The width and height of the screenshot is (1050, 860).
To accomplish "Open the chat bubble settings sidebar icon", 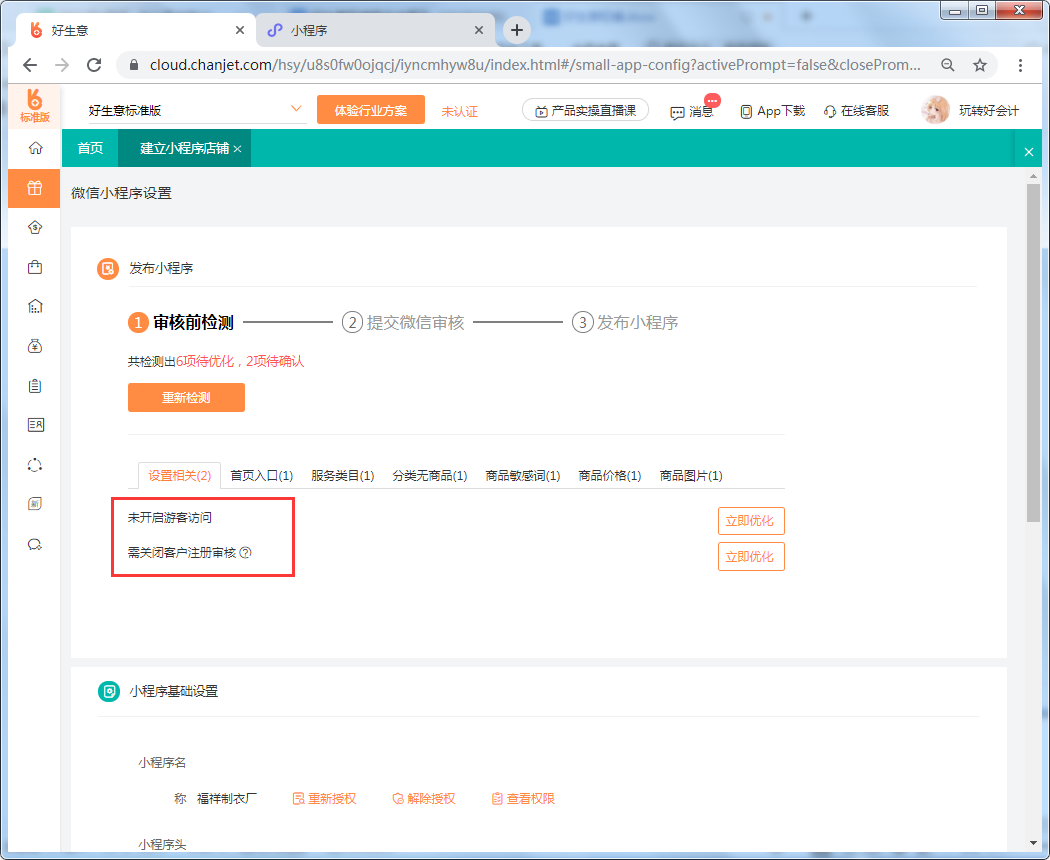I will click(x=35, y=544).
